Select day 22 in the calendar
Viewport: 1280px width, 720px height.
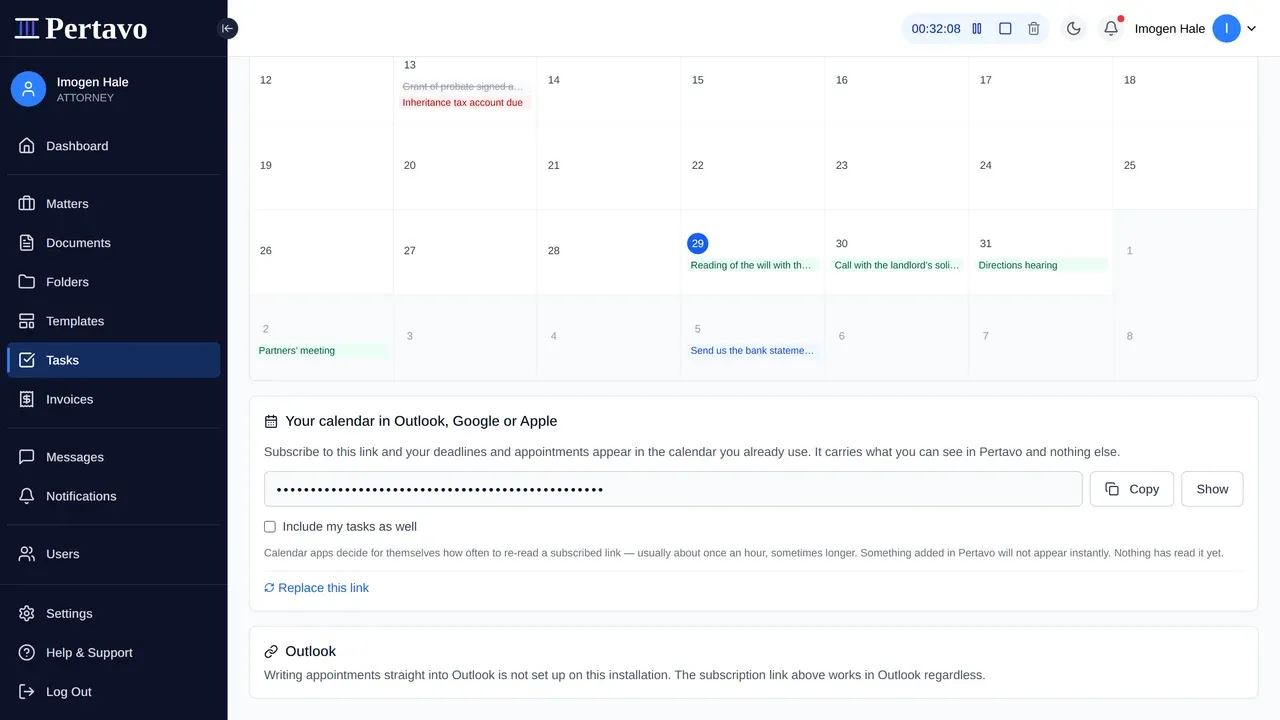[698, 165]
